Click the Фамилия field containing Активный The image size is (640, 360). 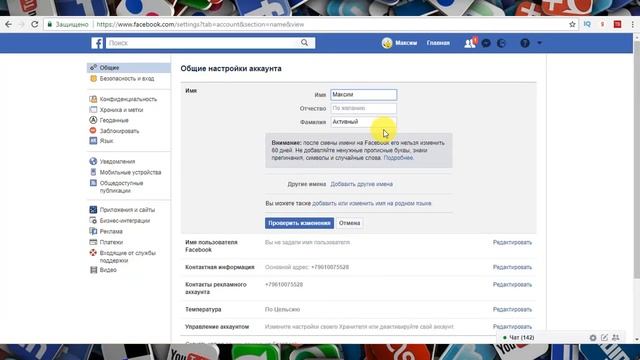coord(363,122)
